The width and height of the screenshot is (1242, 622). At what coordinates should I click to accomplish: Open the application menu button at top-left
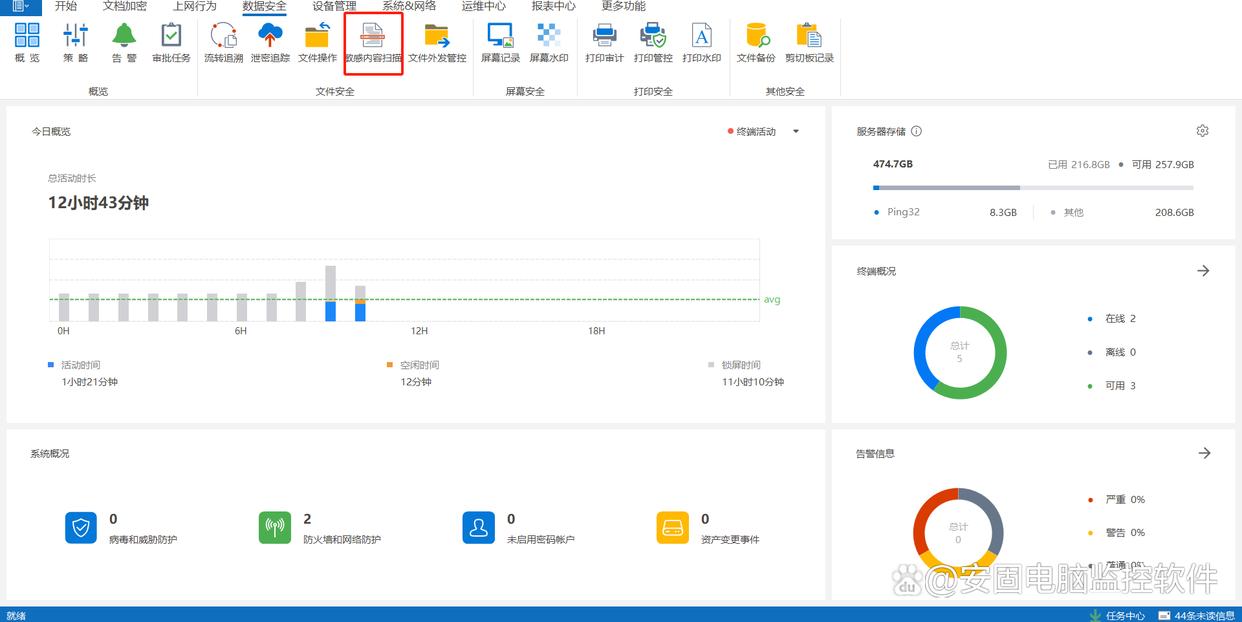click(x=20, y=6)
